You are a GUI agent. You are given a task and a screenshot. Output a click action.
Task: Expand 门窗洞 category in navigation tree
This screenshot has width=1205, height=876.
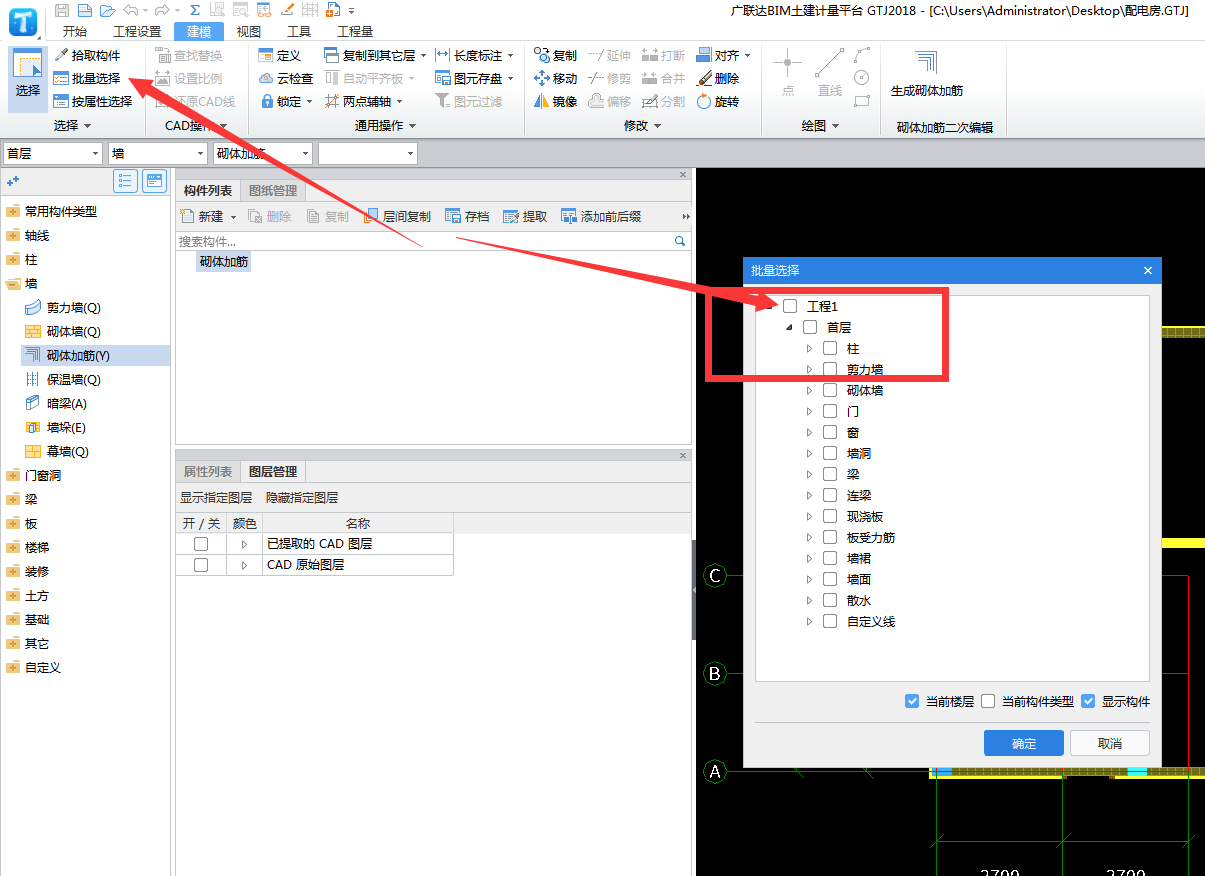pyautogui.click(x=12, y=476)
